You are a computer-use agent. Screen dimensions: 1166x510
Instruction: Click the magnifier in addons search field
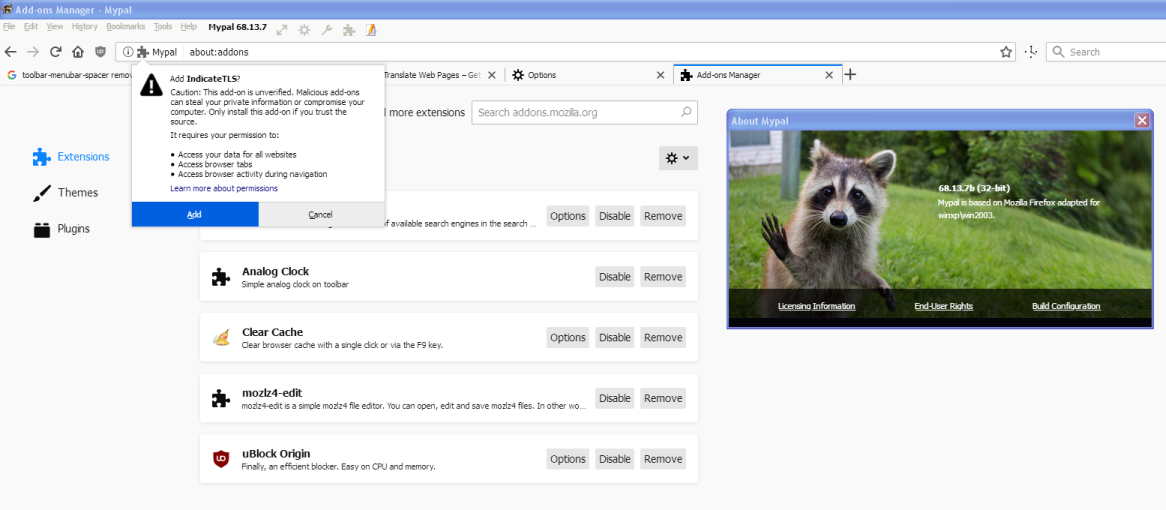pyautogui.click(x=686, y=113)
